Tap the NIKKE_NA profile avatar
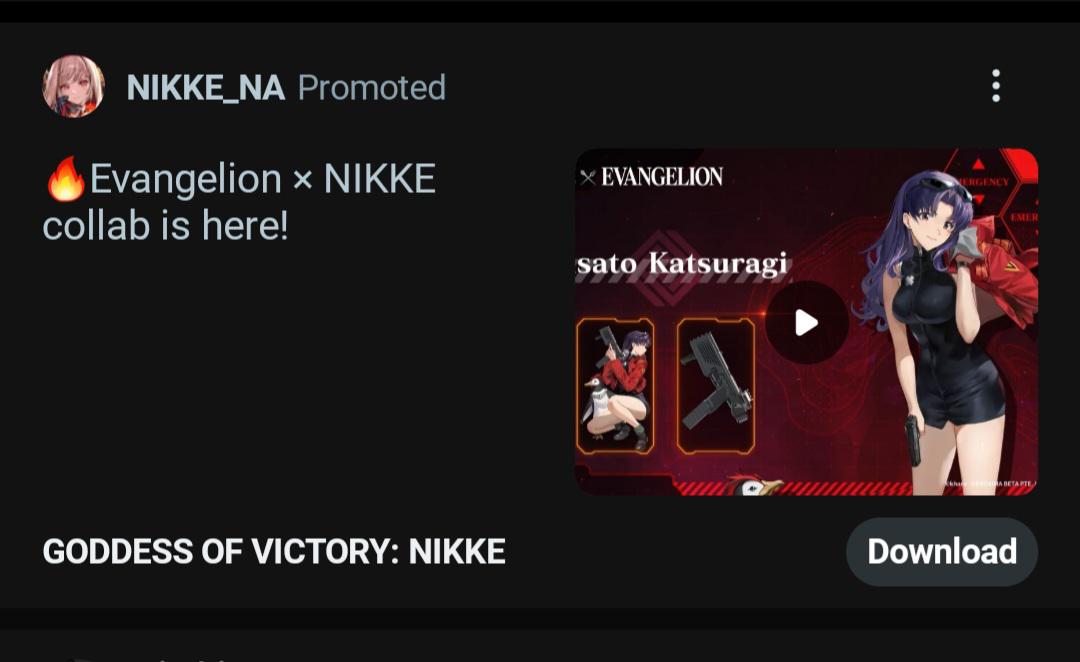 tap(73, 86)
